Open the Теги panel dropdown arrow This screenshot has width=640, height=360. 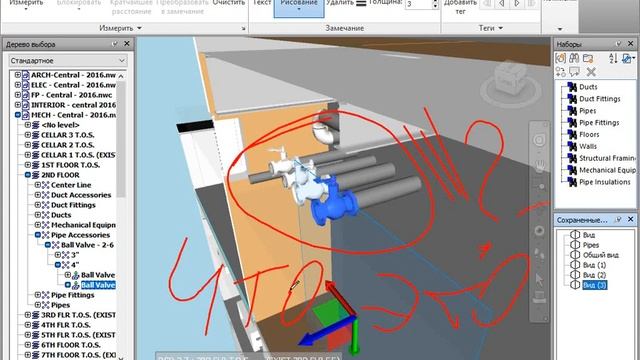(500, 28)
